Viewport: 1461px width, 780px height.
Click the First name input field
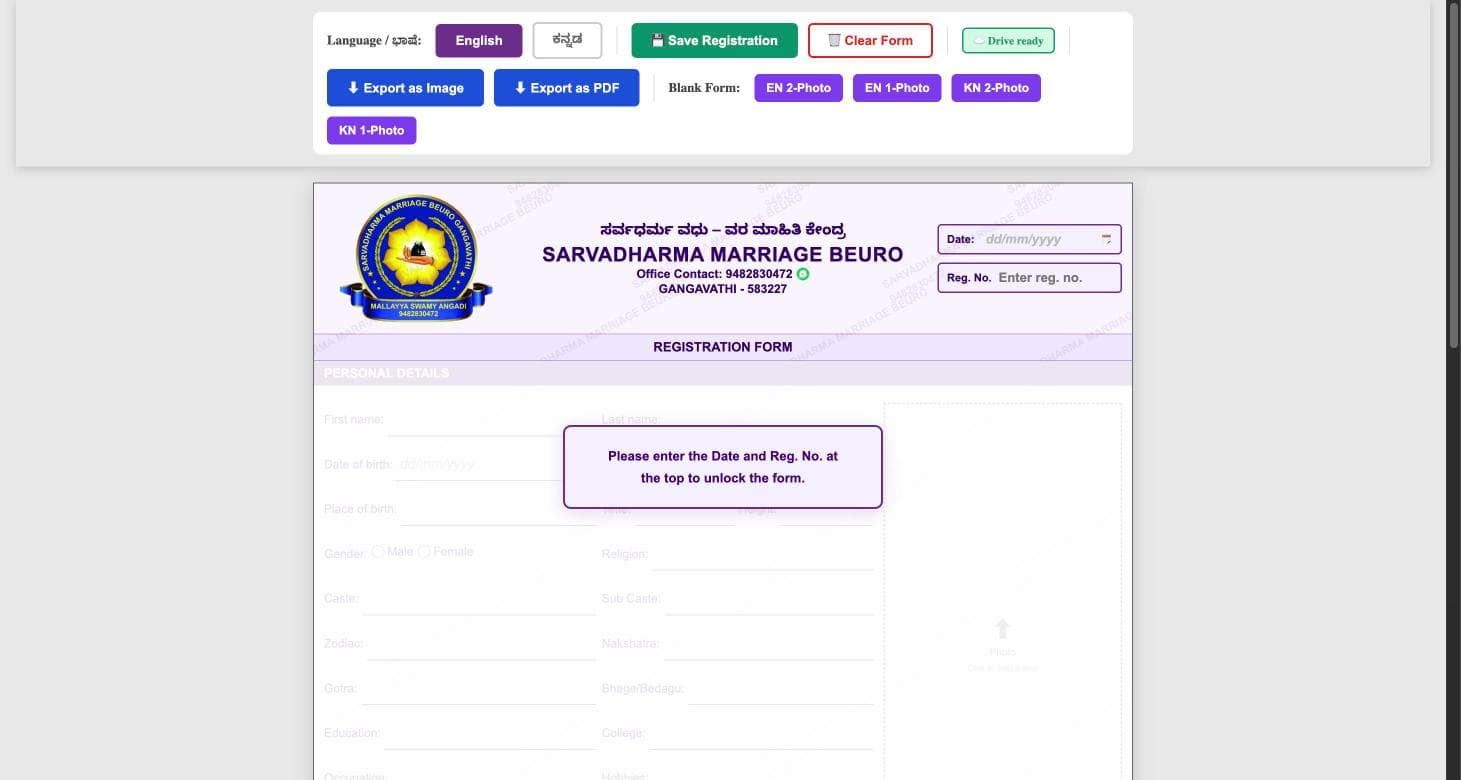[x=490, y=422]
